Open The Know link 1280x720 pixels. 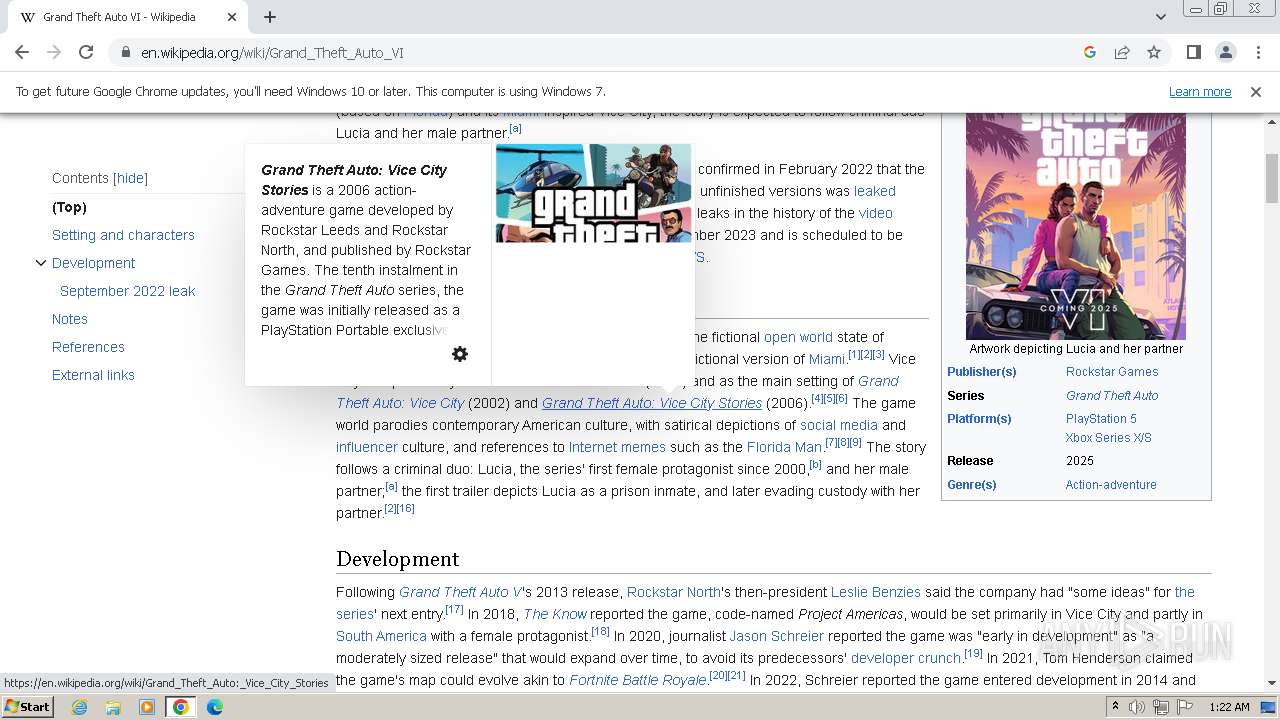tap(555, 614)
